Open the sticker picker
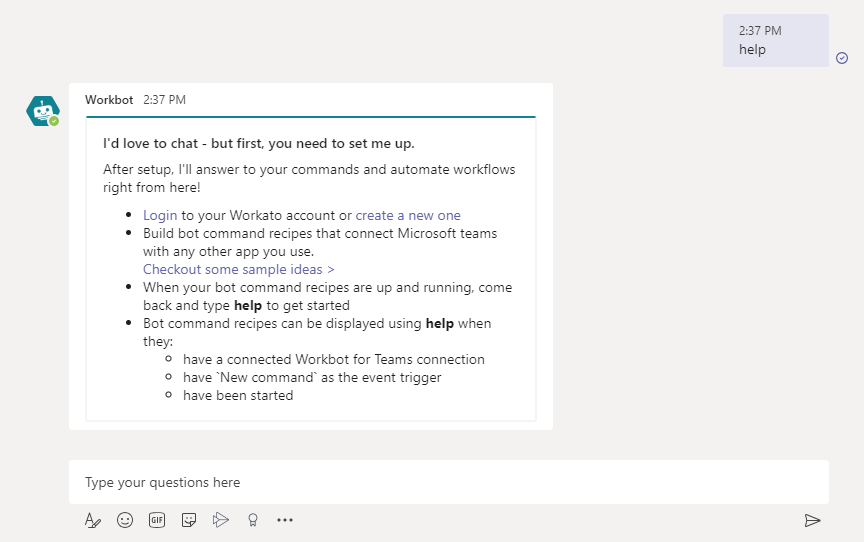The width and height of the screenshot is (864, 542). 189,520
